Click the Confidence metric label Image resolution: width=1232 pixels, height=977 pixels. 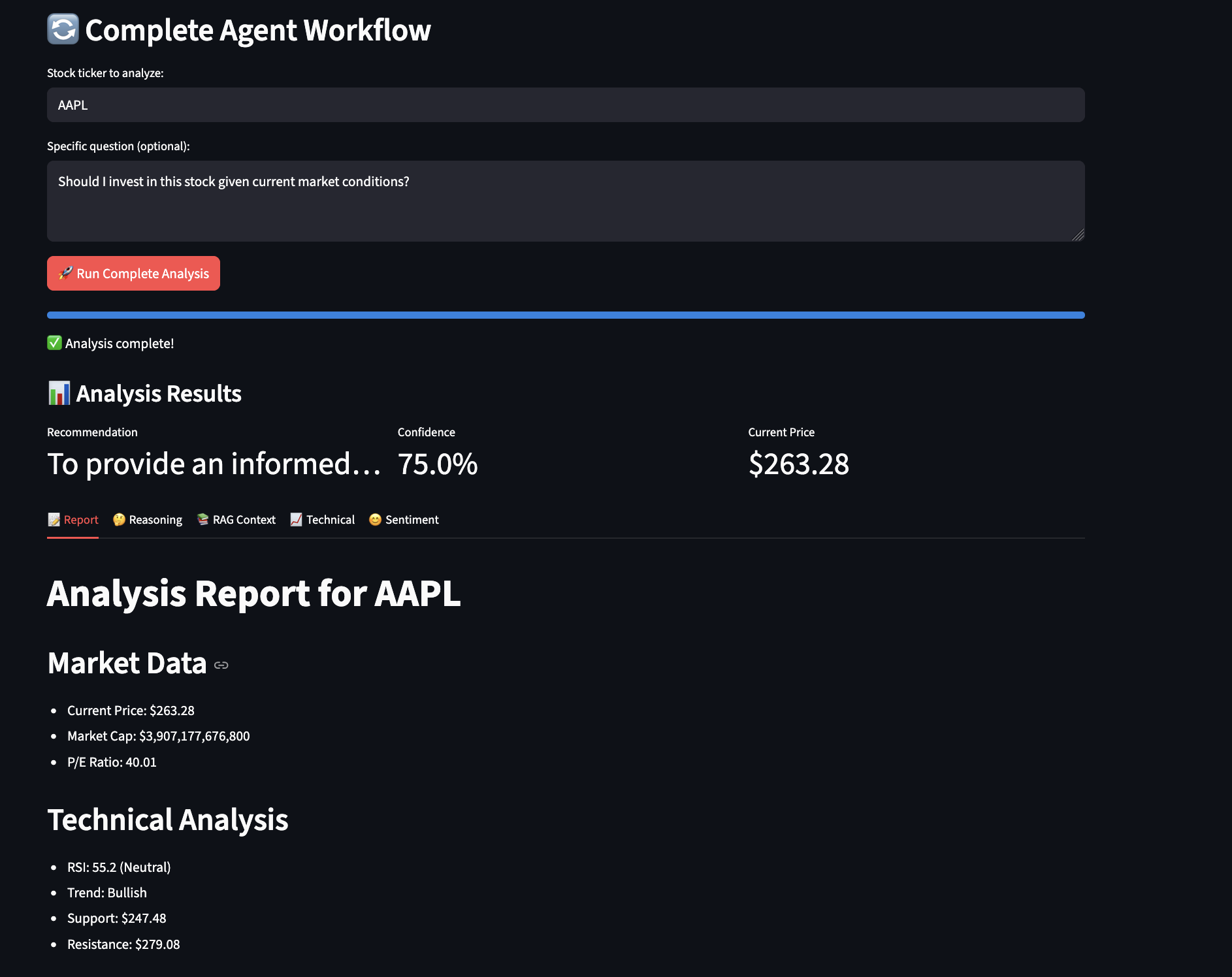tap(427, 432)
